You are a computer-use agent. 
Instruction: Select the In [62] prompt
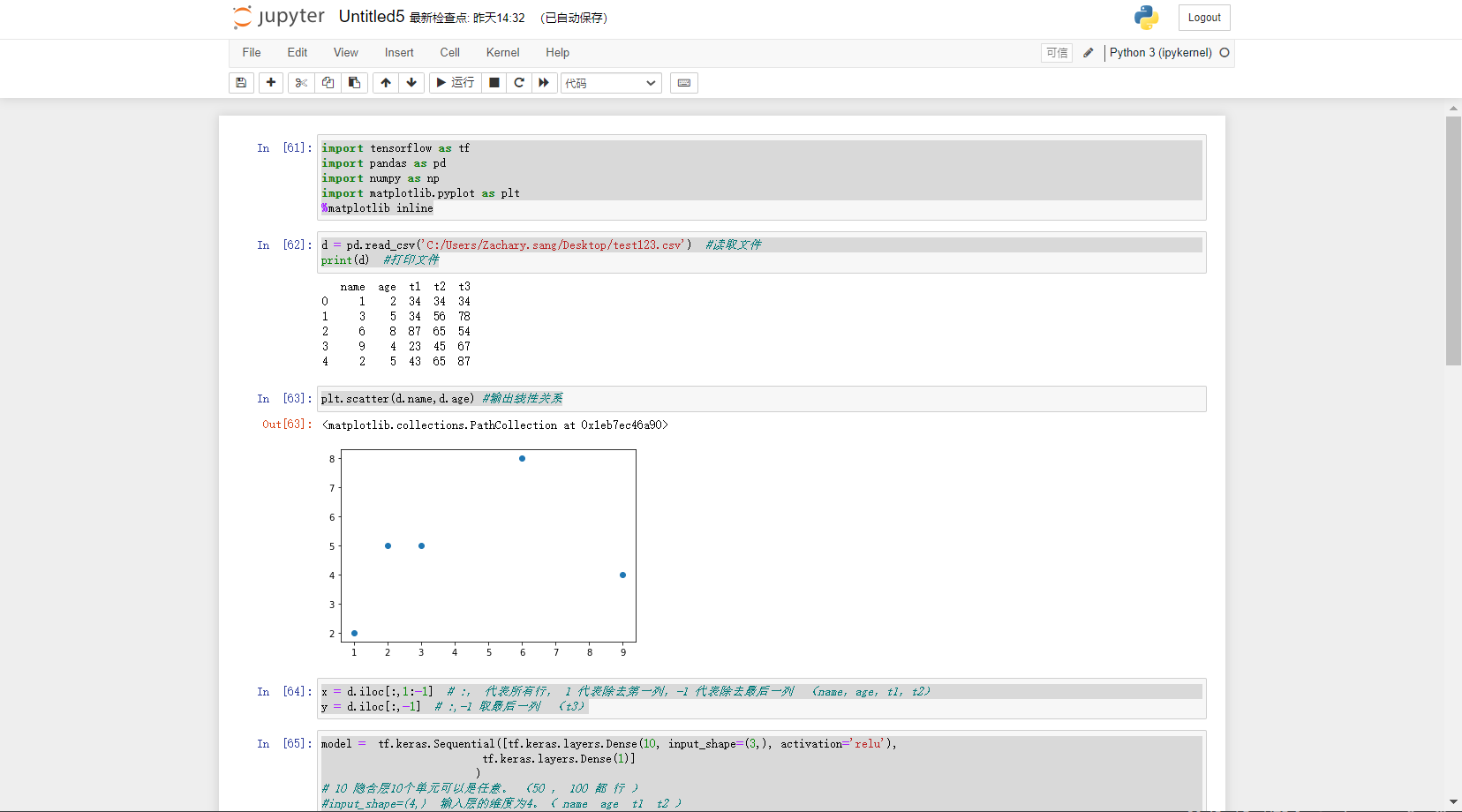pyautogui.click(x=284, y=245)
